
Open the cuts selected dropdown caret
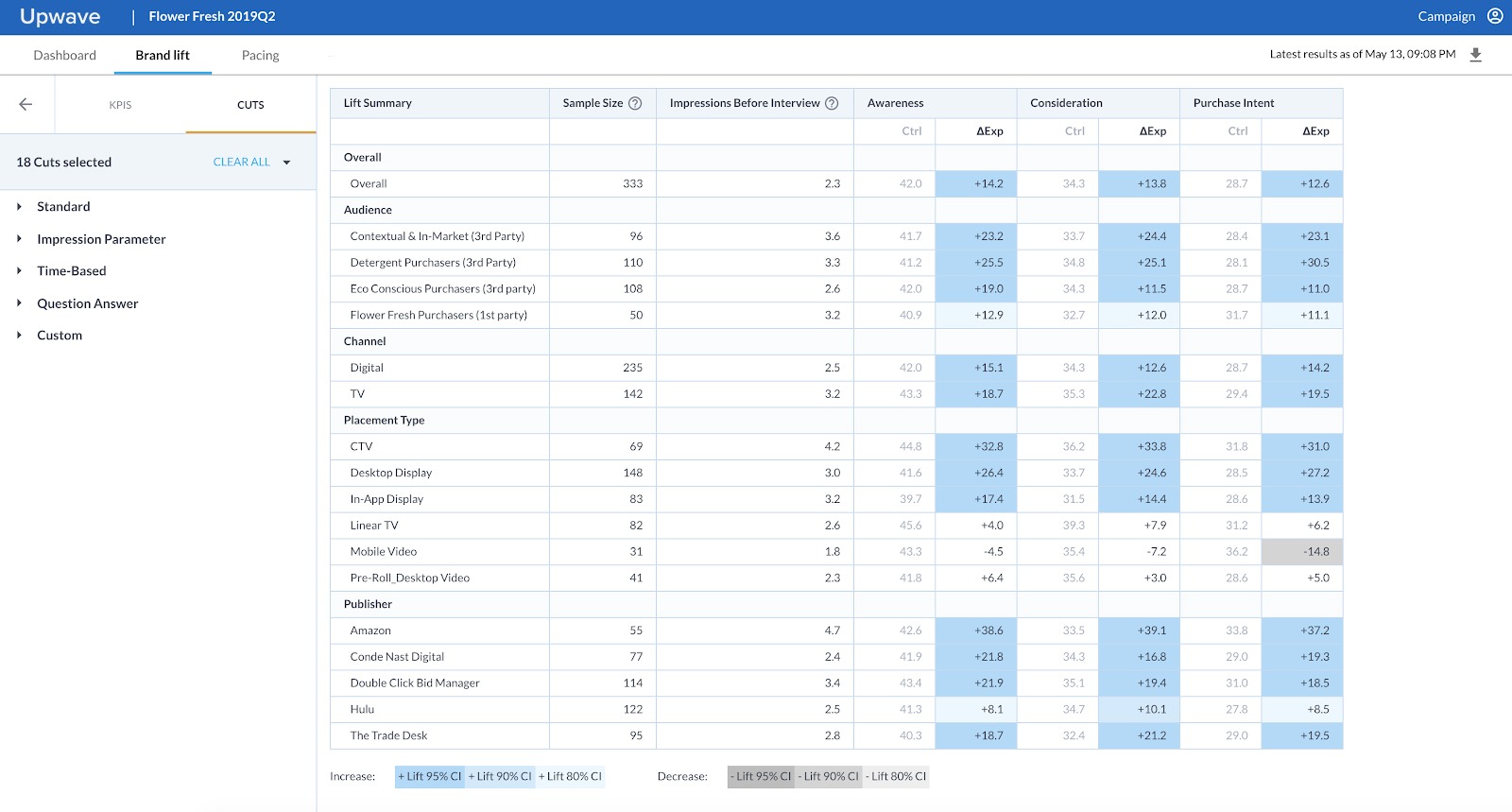click(286, 163)
